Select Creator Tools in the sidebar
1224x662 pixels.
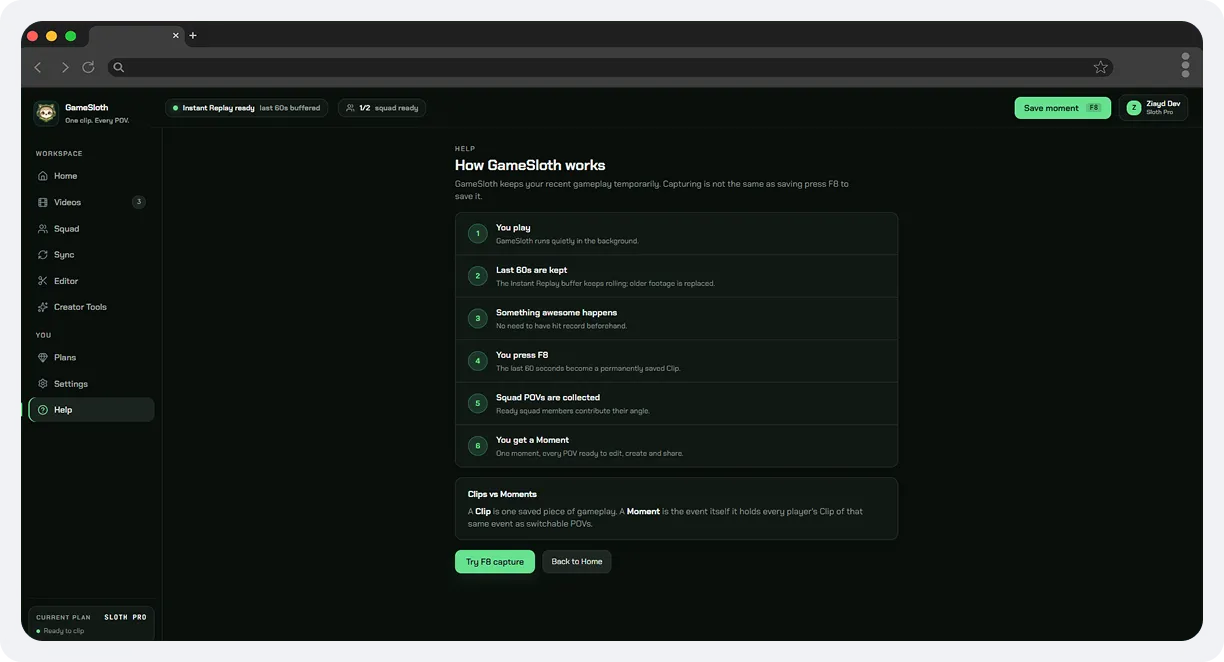(x=91, y=307)
